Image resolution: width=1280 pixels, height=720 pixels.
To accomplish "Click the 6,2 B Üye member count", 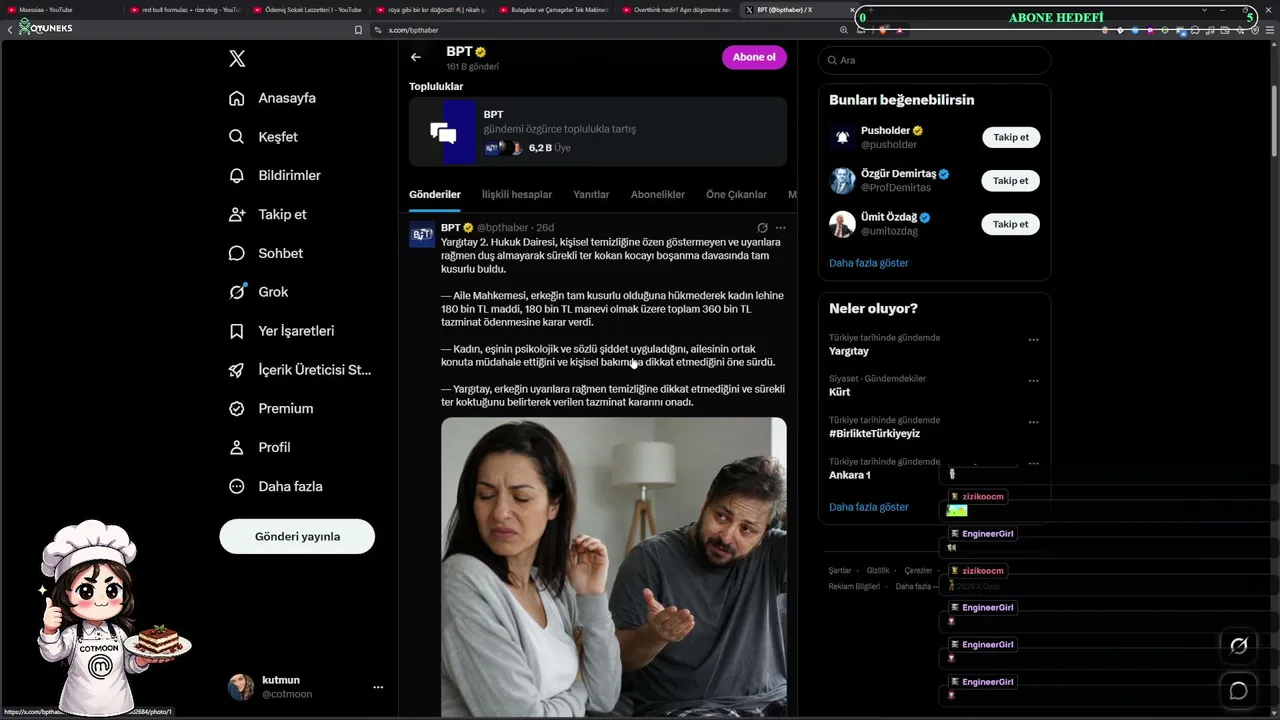I will 550,148.
